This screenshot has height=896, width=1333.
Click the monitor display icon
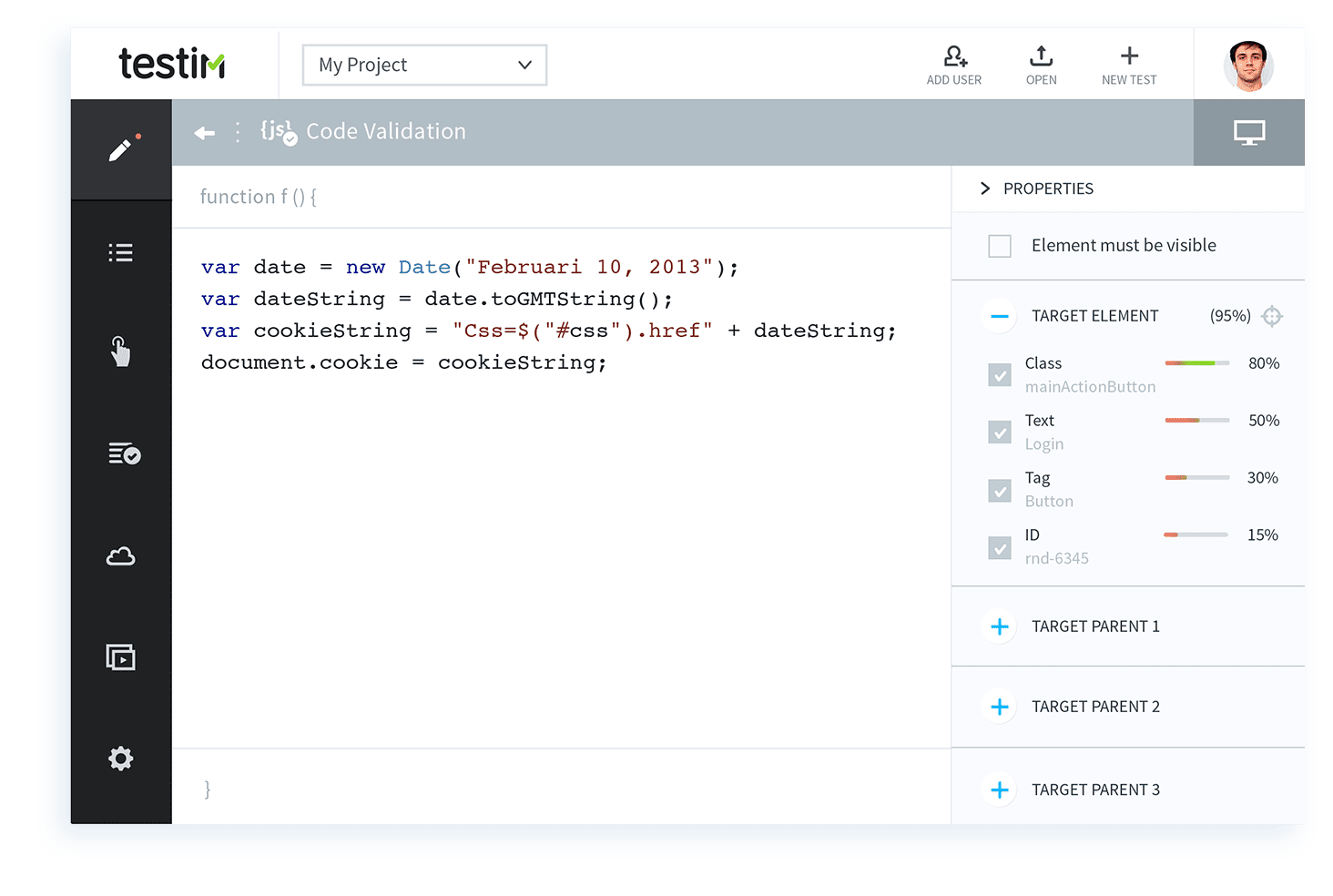coord(1248,133)
